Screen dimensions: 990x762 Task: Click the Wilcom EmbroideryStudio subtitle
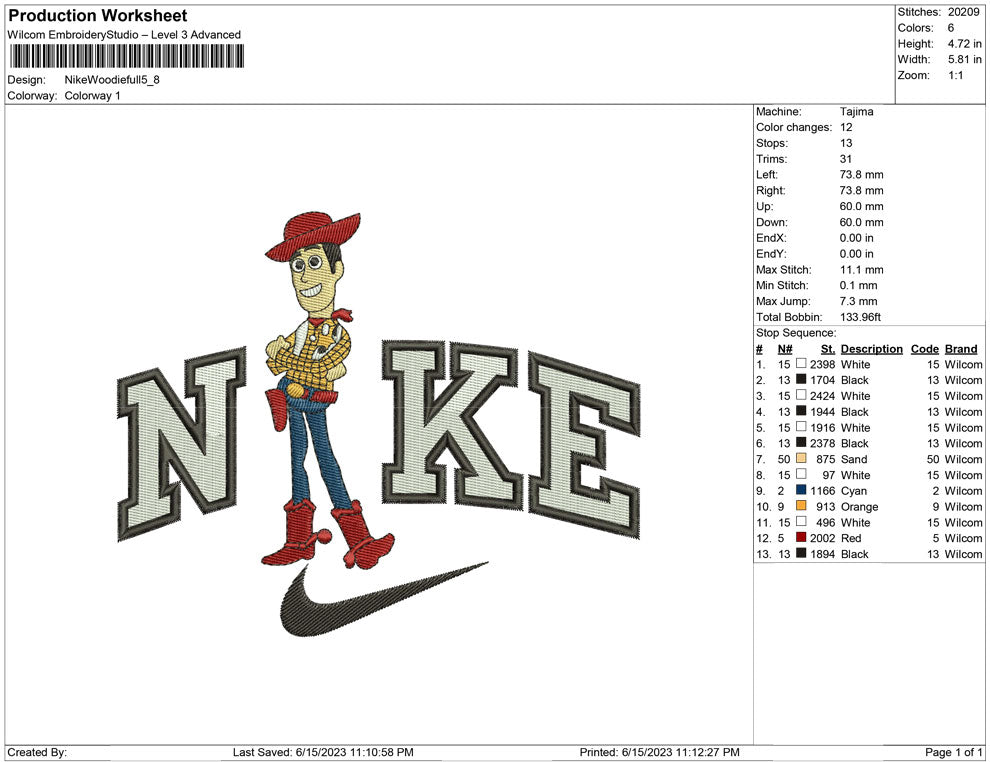pyautogui.click(x=124, y=35)
